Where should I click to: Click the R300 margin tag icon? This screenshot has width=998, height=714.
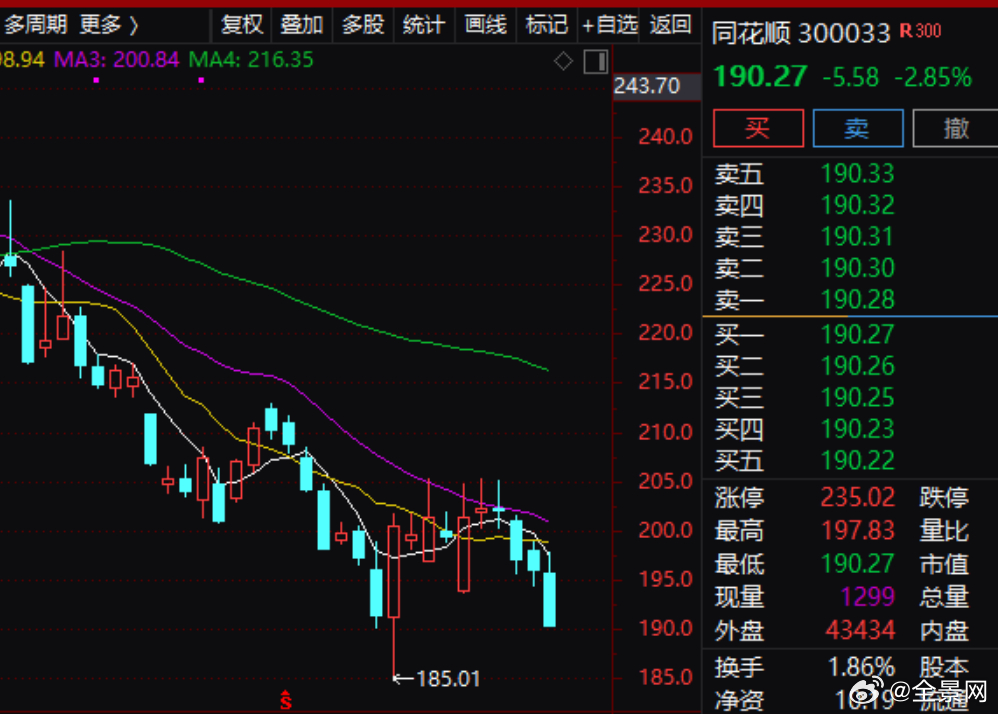920,31
